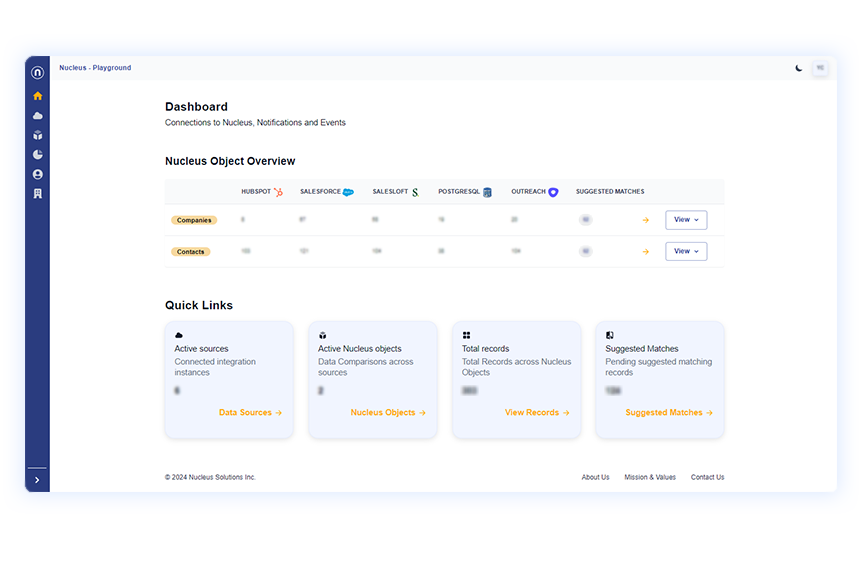Click the Active Nucleus objects cube icon
Viewport: 860px width, 568px height.
[x=322, y=335]
